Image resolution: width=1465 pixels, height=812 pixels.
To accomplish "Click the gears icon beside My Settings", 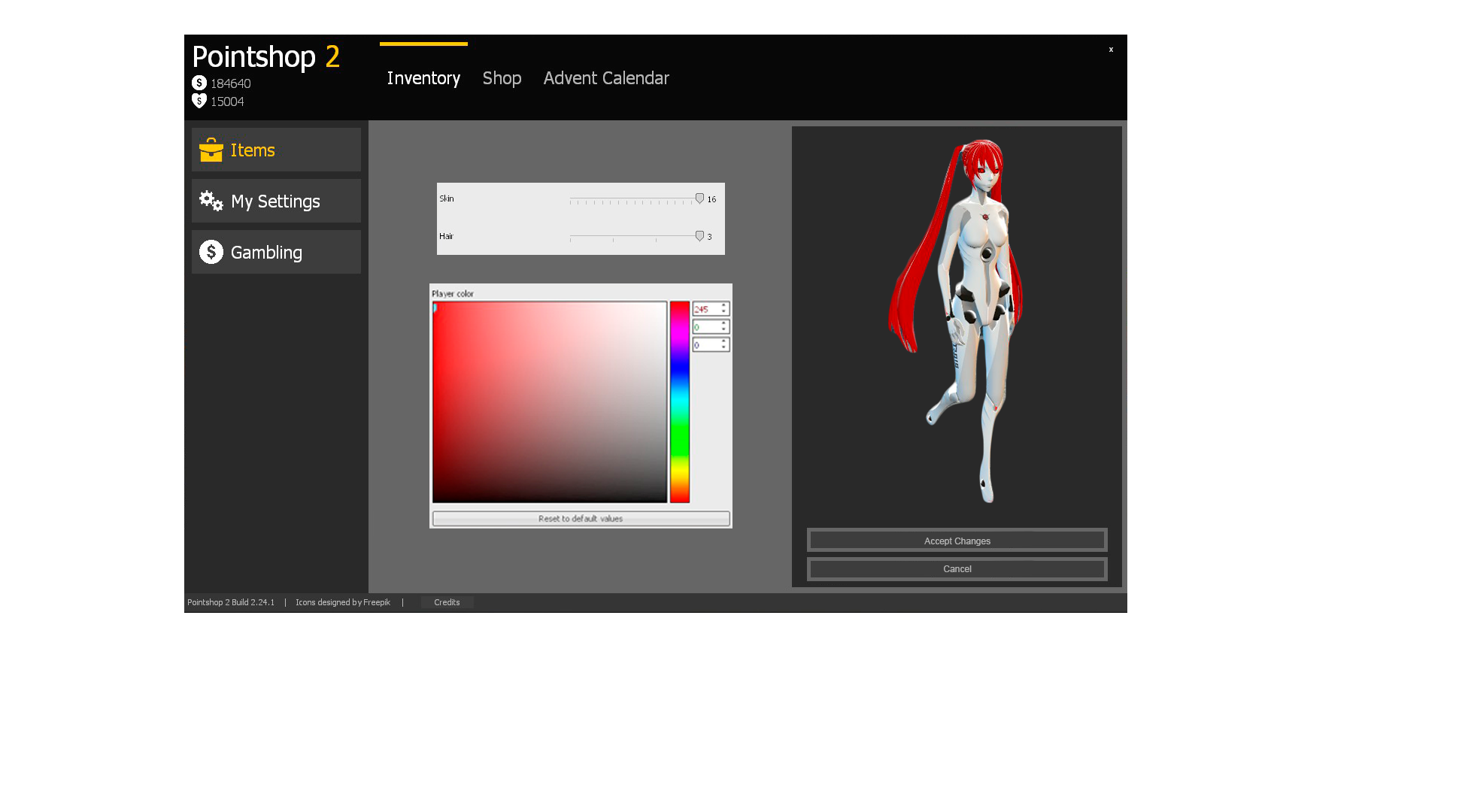I will point(210,201).
